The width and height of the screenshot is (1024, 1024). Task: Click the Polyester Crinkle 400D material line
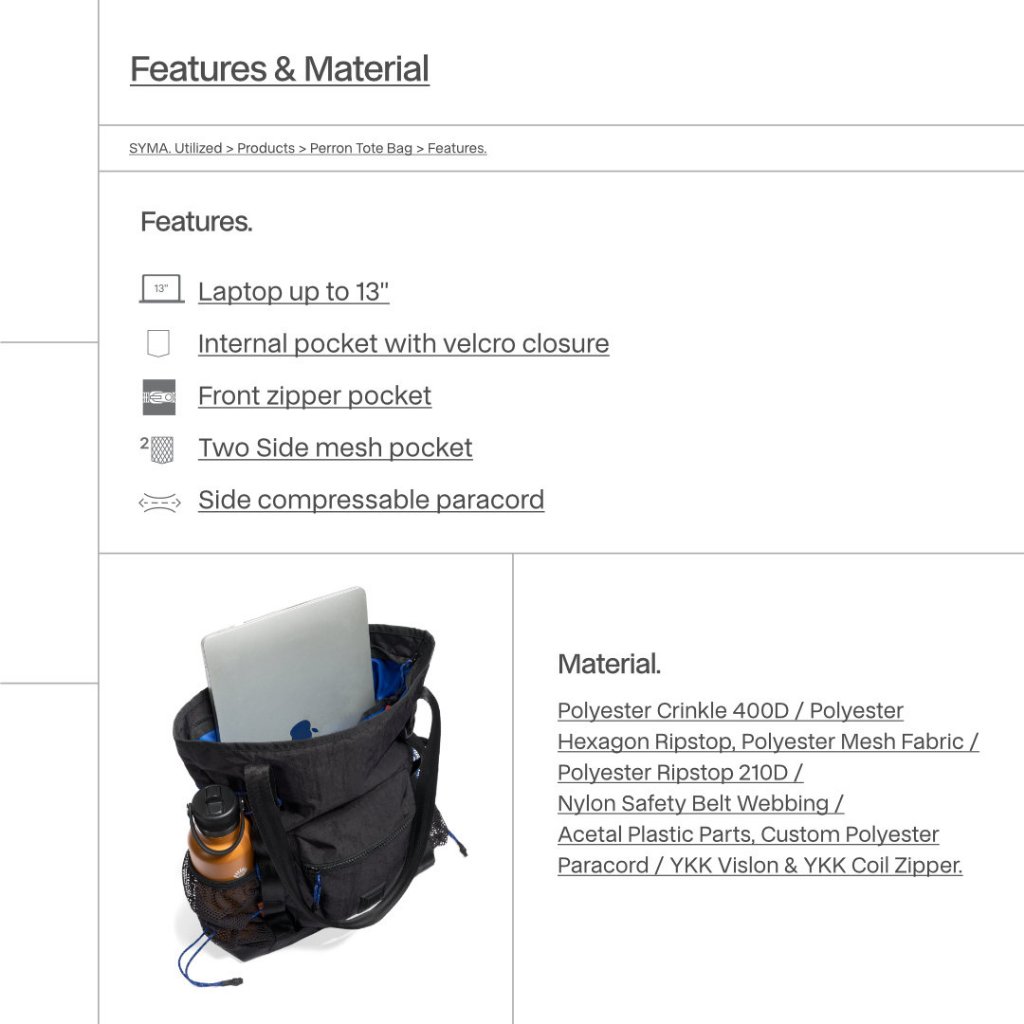coord(730,711)
